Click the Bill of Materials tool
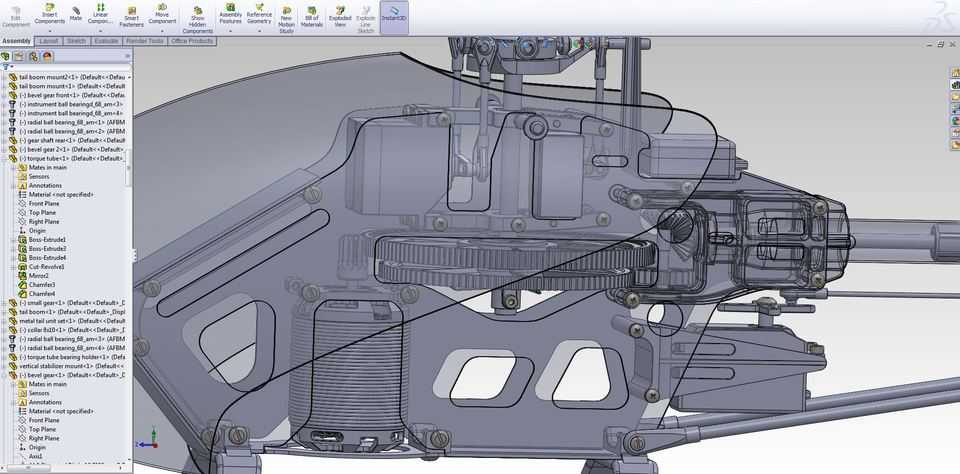The width and height of the screenshot is (960, 474). 312,18
